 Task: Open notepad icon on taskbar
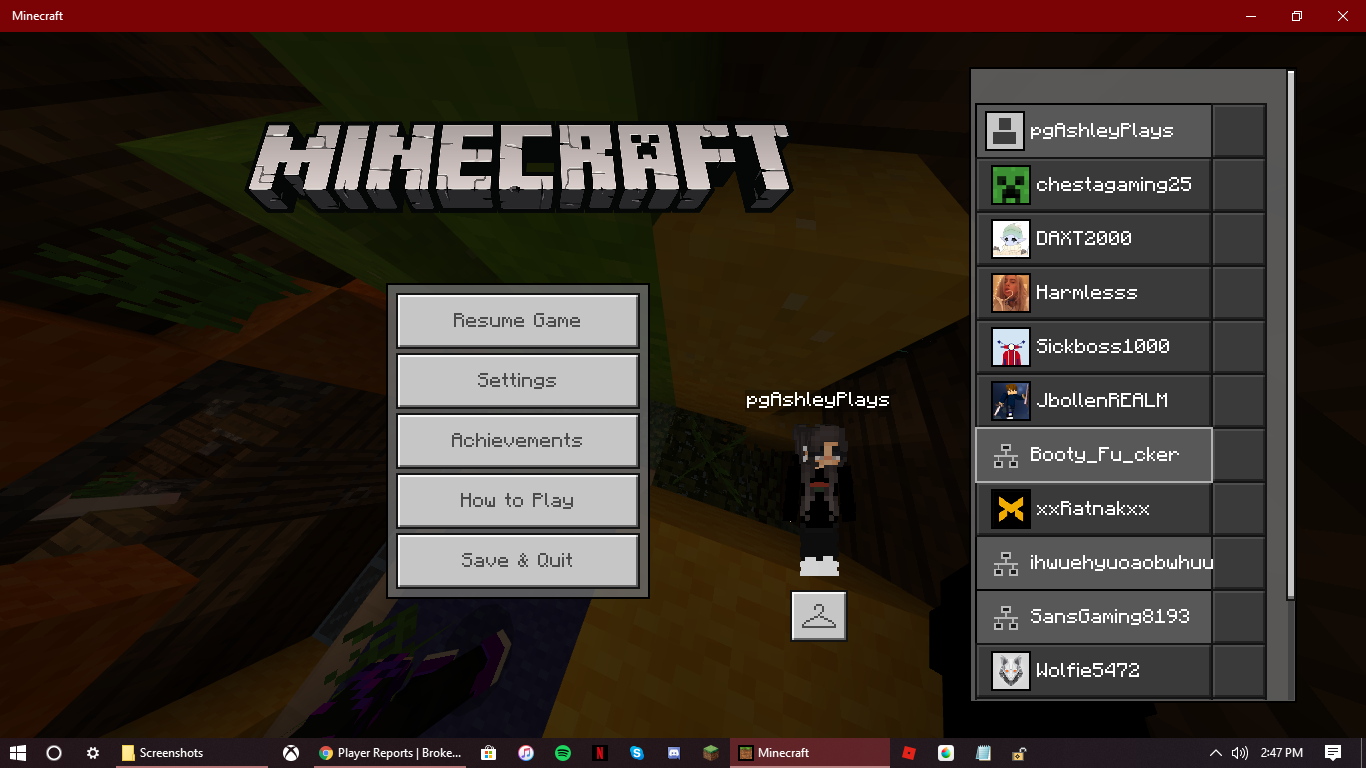[983, 753]
